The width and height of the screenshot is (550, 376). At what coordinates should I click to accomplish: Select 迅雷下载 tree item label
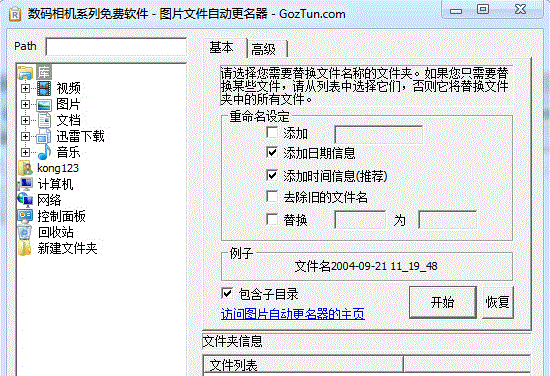click(x=81, y=136)
